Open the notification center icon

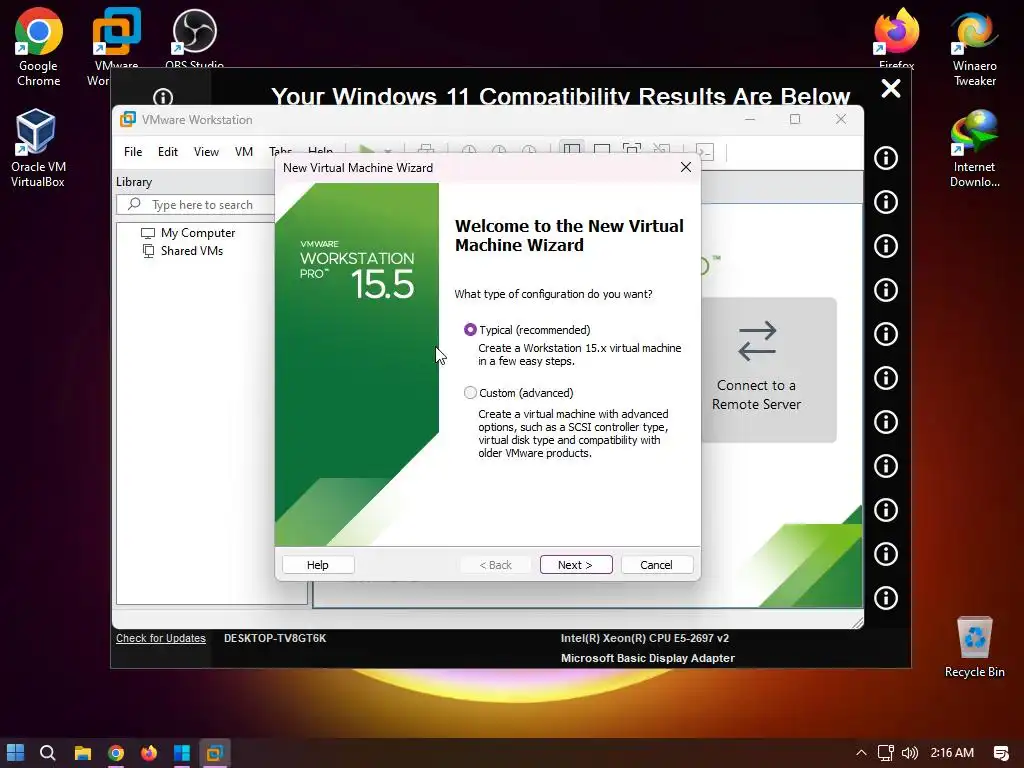(x=1001, y=753)
